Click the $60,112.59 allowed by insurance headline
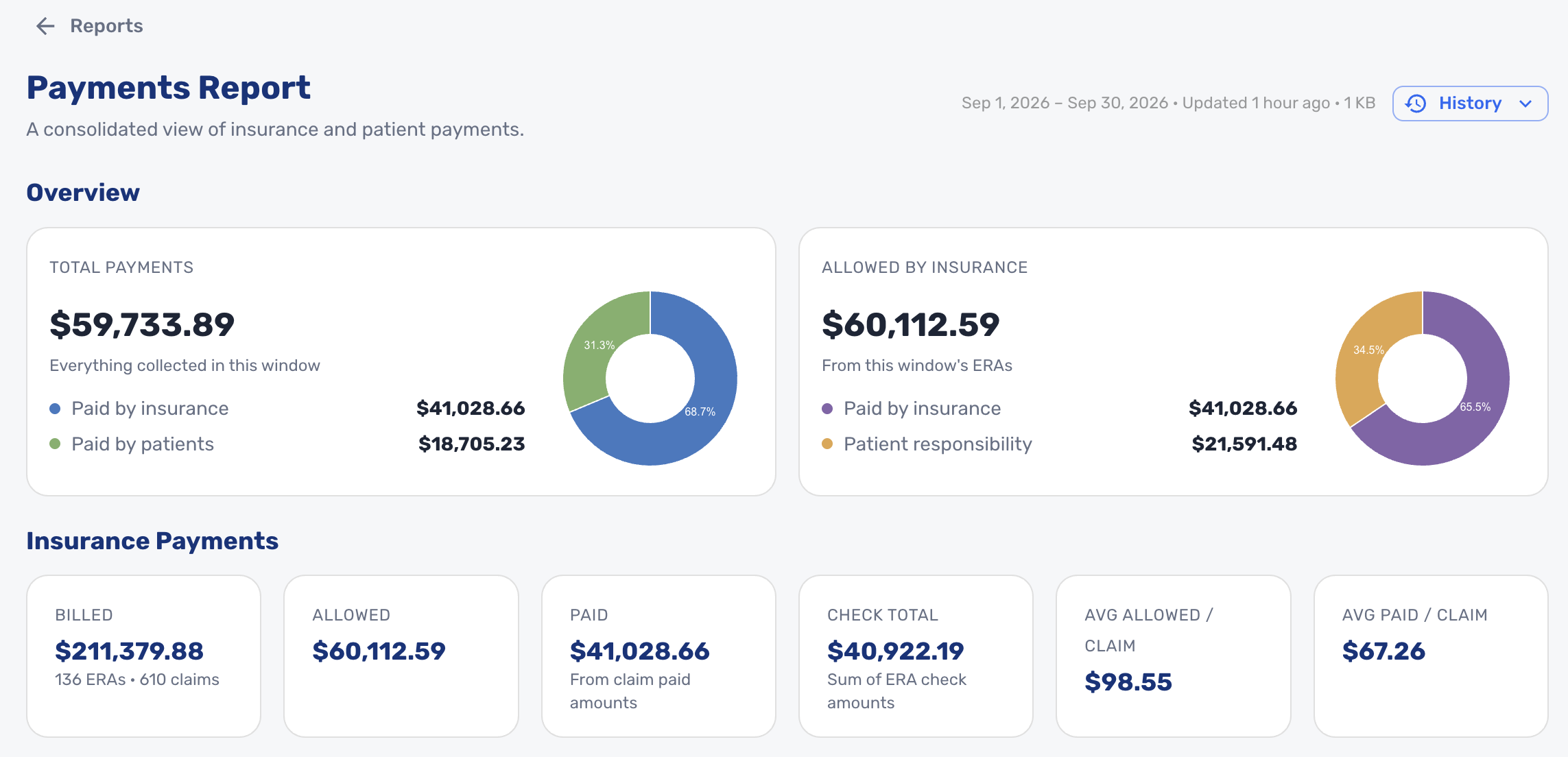Viewport: 1568px width, 757px height. [x=911, y=324]
